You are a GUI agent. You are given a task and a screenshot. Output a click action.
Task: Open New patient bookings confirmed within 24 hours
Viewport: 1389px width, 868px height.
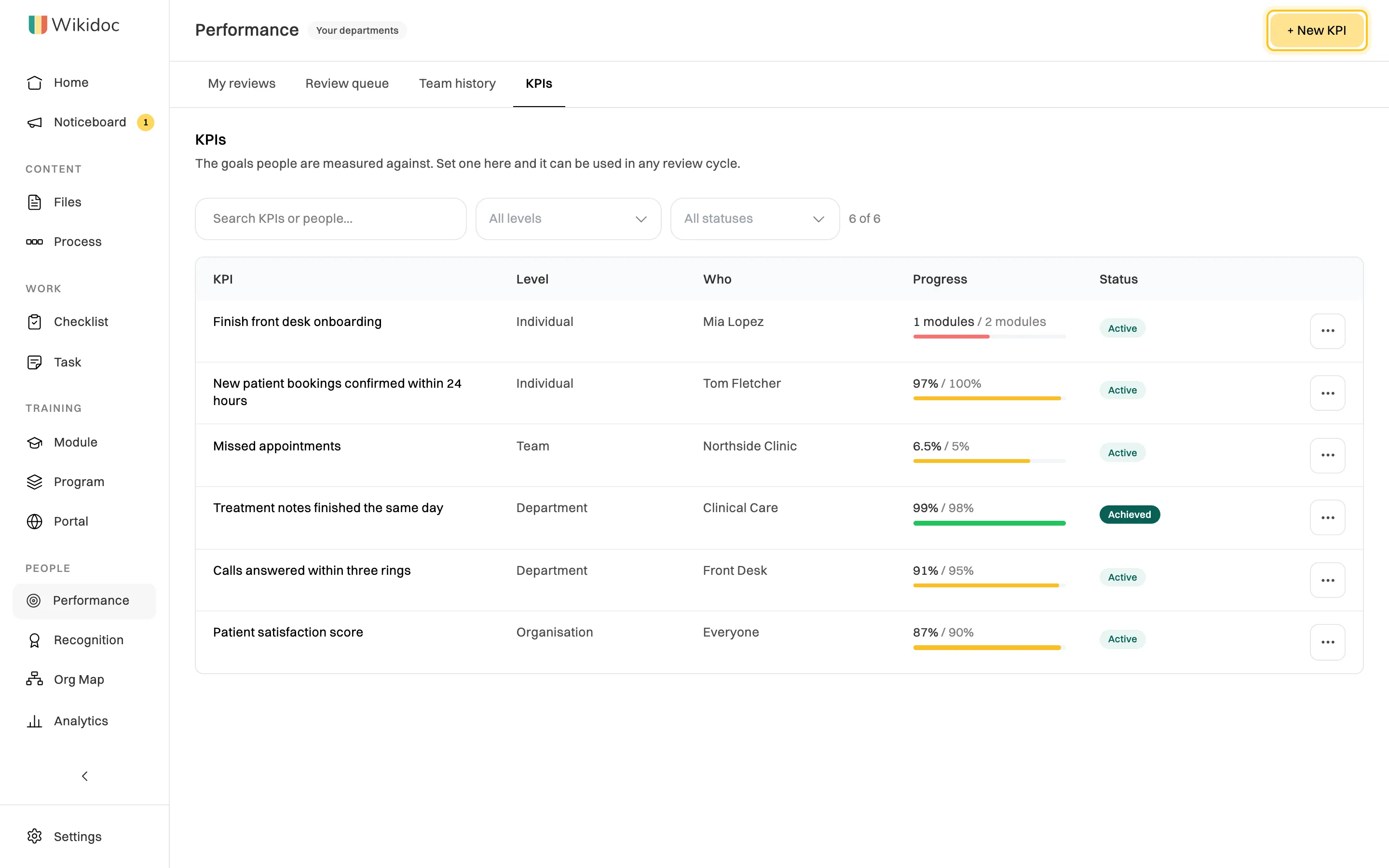click(x=338, y=392)
